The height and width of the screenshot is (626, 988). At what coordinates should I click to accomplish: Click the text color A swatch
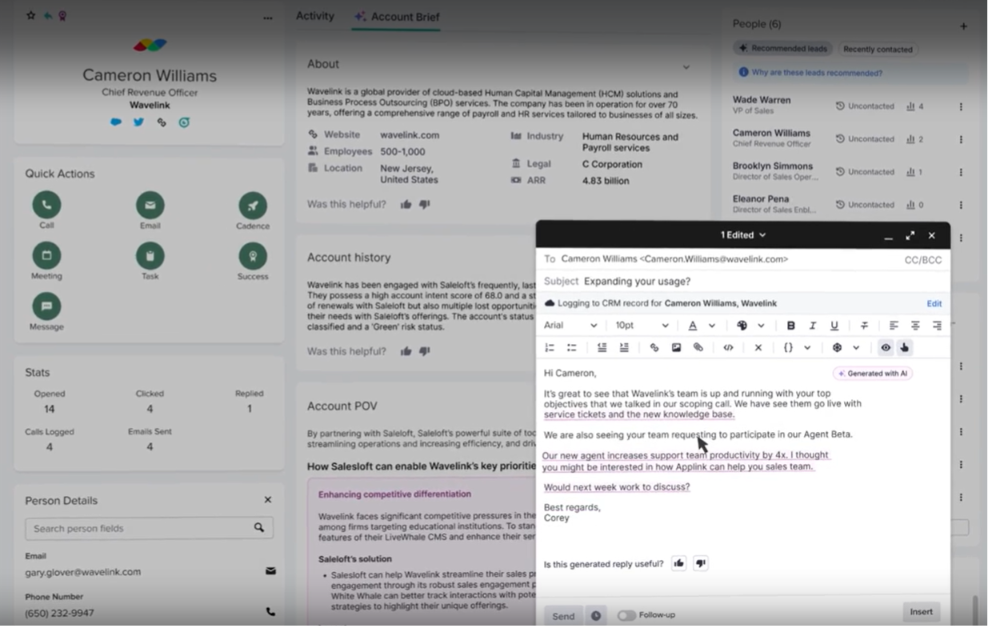point(692,325)
